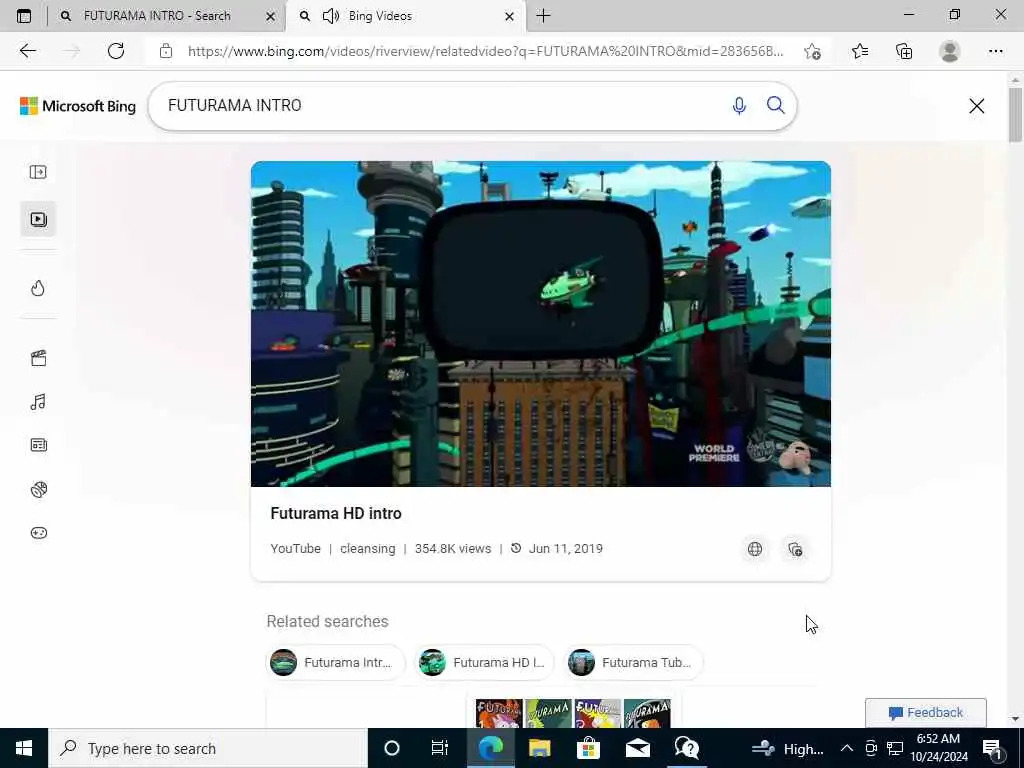This screenshot has width=1024, height=768.
Task: Go back to previous page
Action: point(27,51)
